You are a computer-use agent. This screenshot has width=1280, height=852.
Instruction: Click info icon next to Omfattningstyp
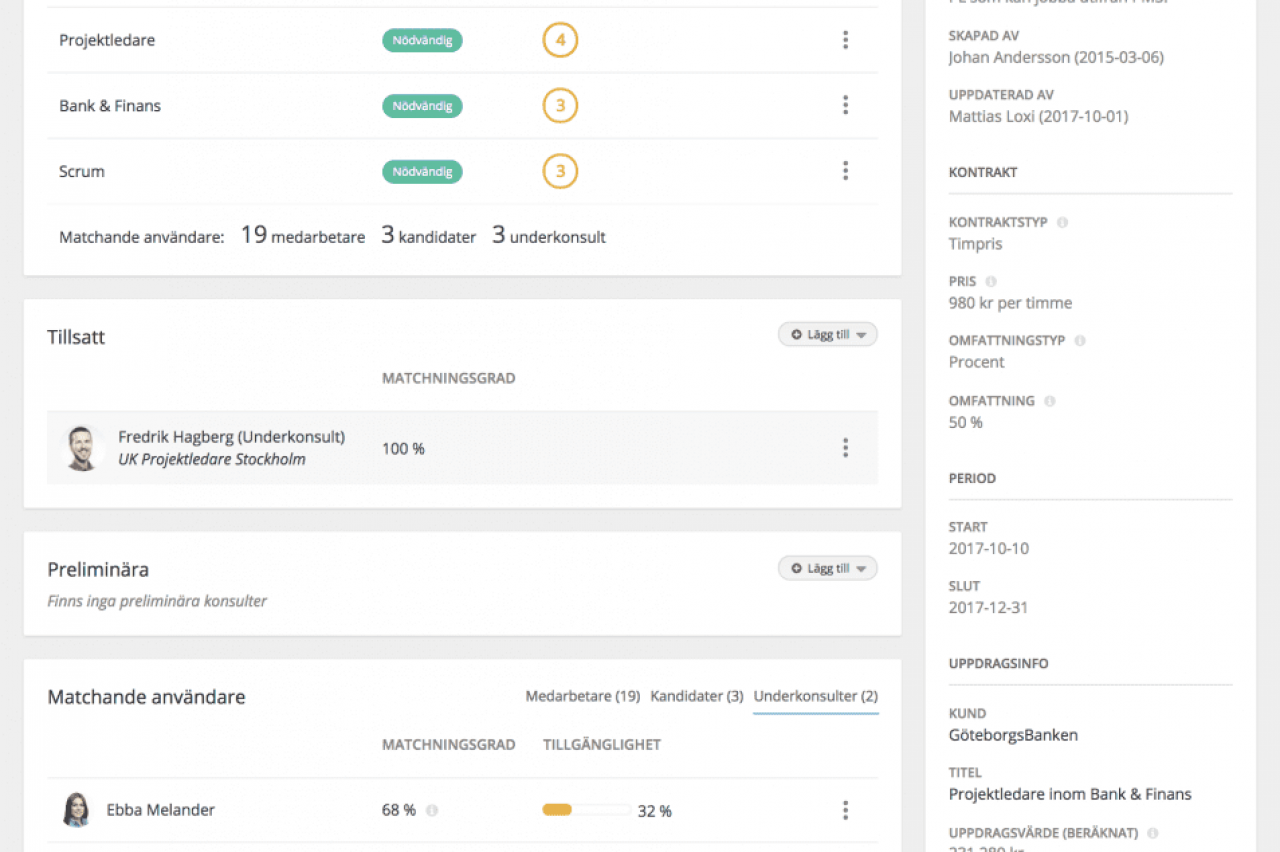(x=1079, y=341)
